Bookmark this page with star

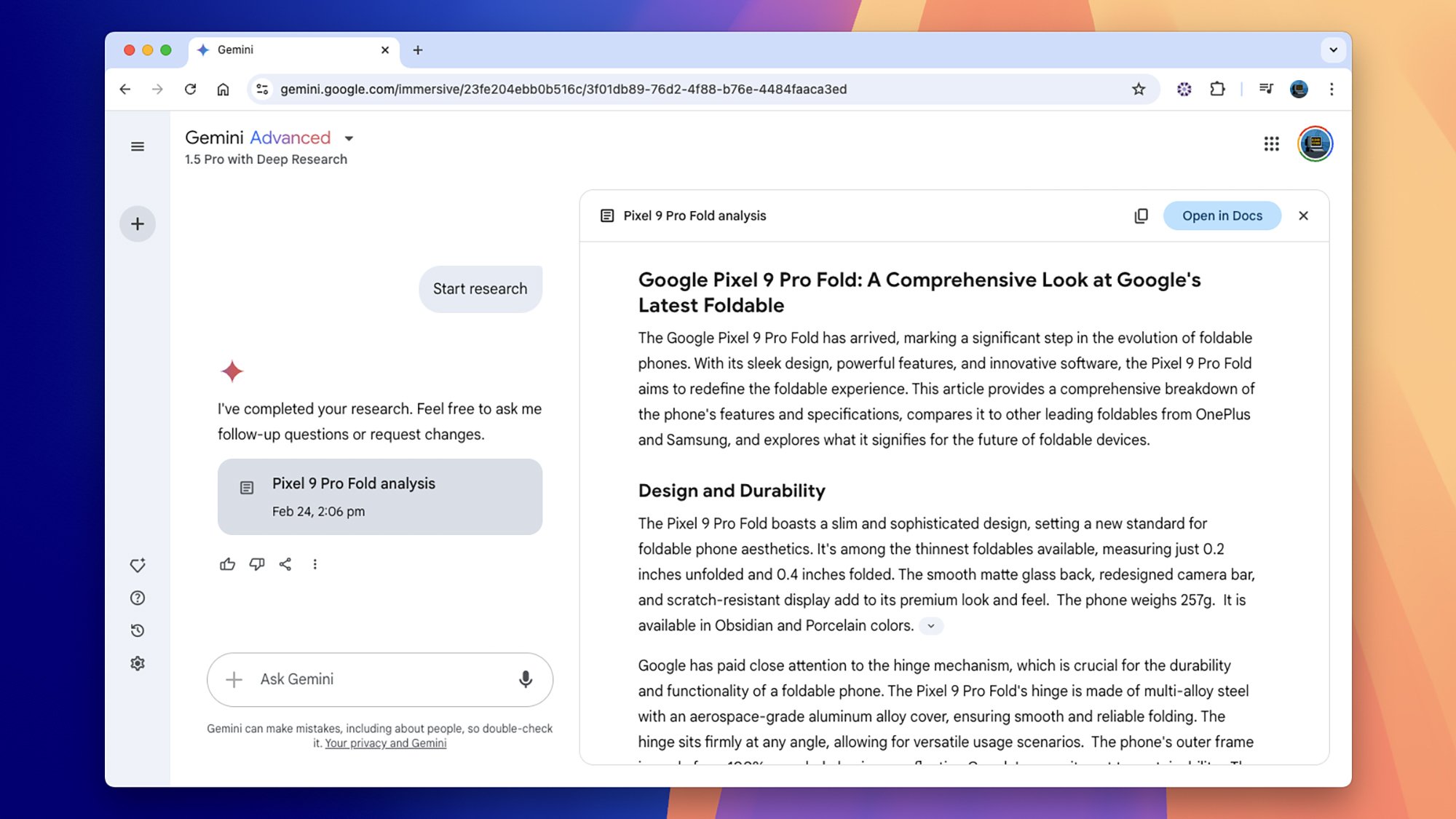tap(1139, 90)
